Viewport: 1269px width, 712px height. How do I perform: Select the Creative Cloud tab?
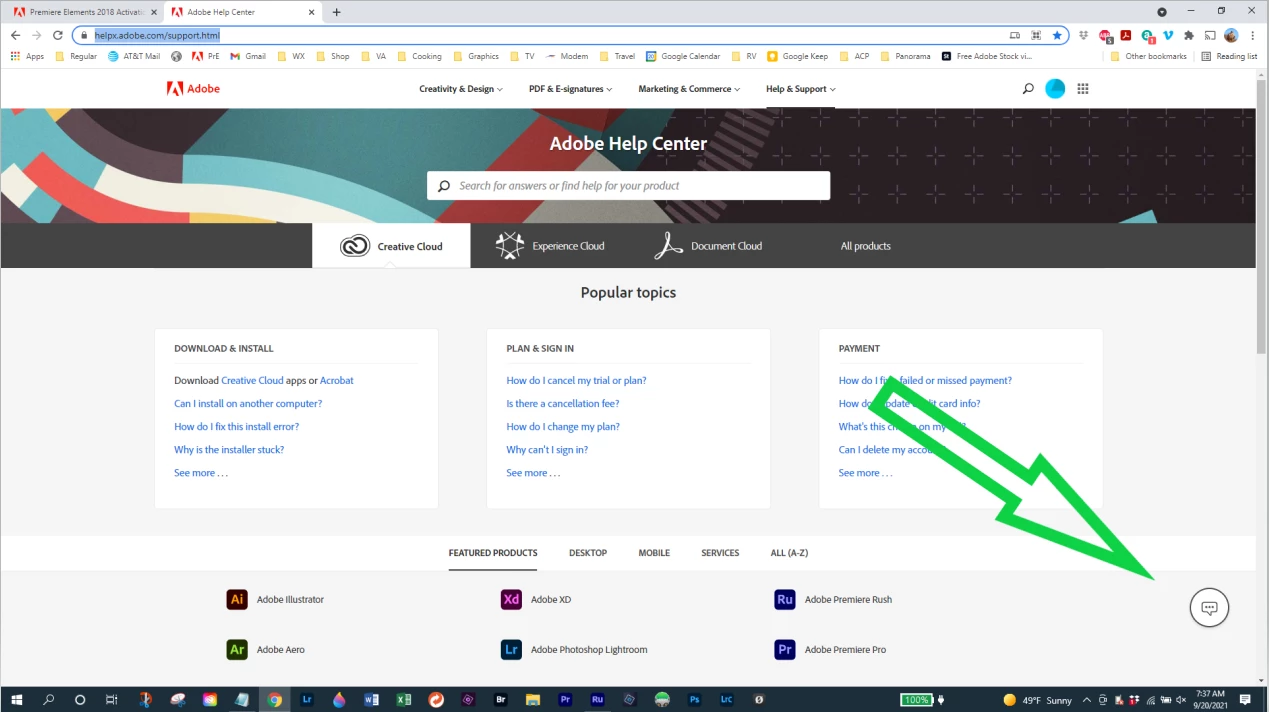[391, 246]
